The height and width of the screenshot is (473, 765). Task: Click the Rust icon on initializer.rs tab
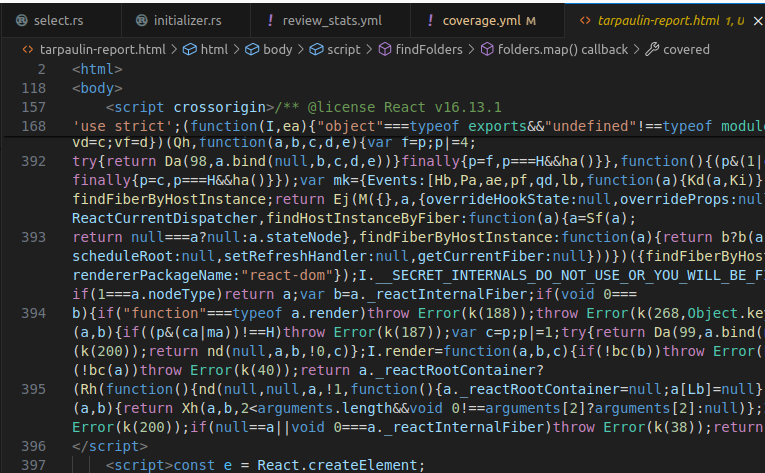[142, 20]
